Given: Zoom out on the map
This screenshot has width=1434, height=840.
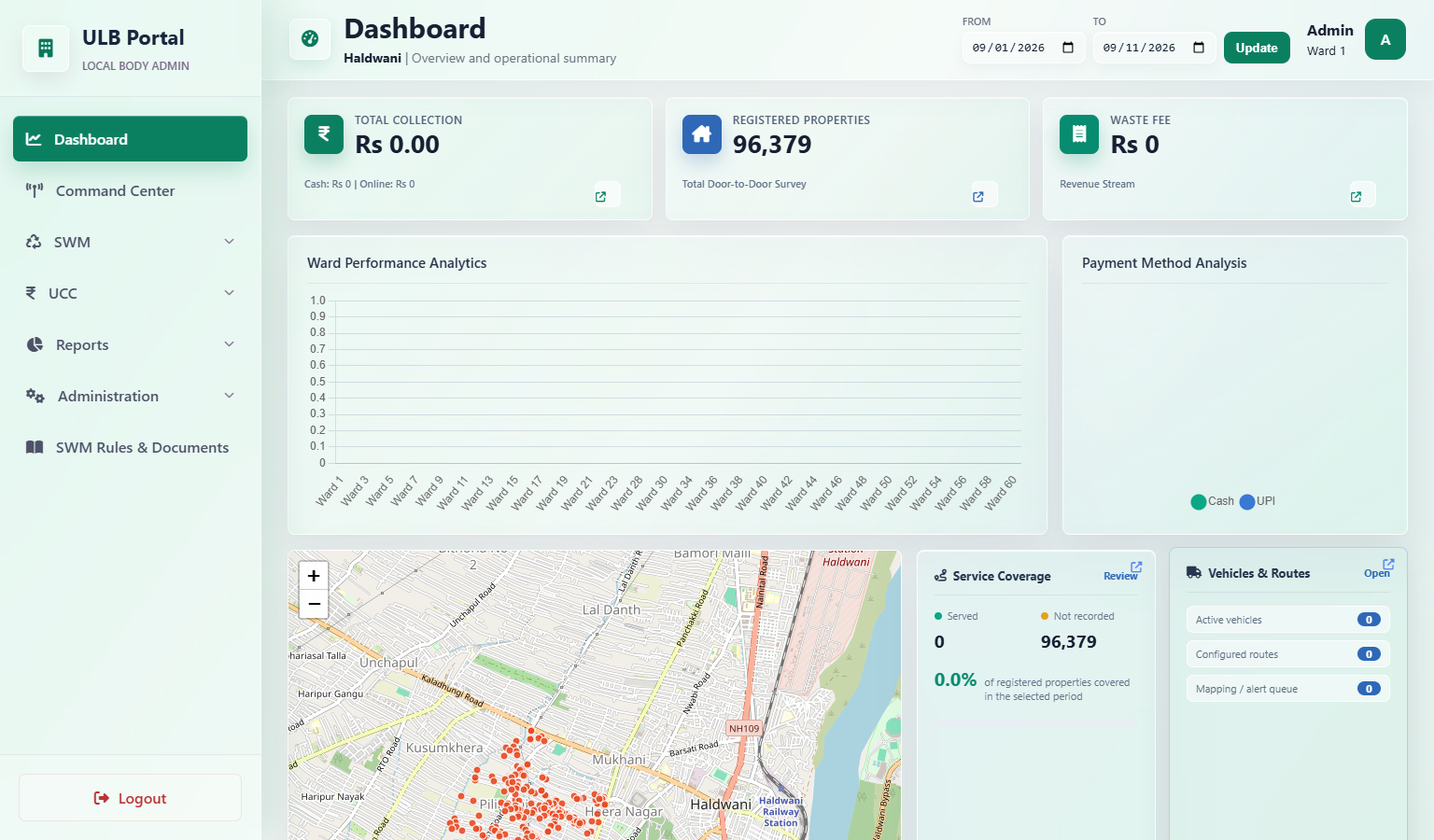Looking at the screenshot, I should 314,604.
